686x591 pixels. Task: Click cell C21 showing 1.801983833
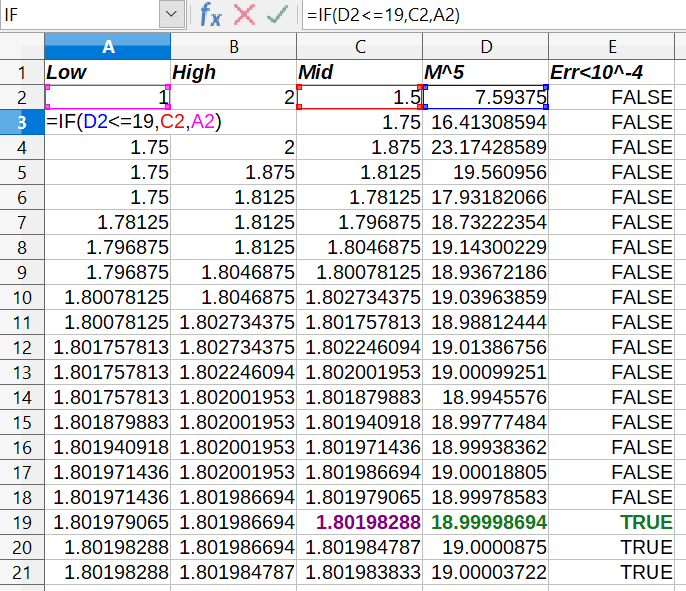(360, 572)
